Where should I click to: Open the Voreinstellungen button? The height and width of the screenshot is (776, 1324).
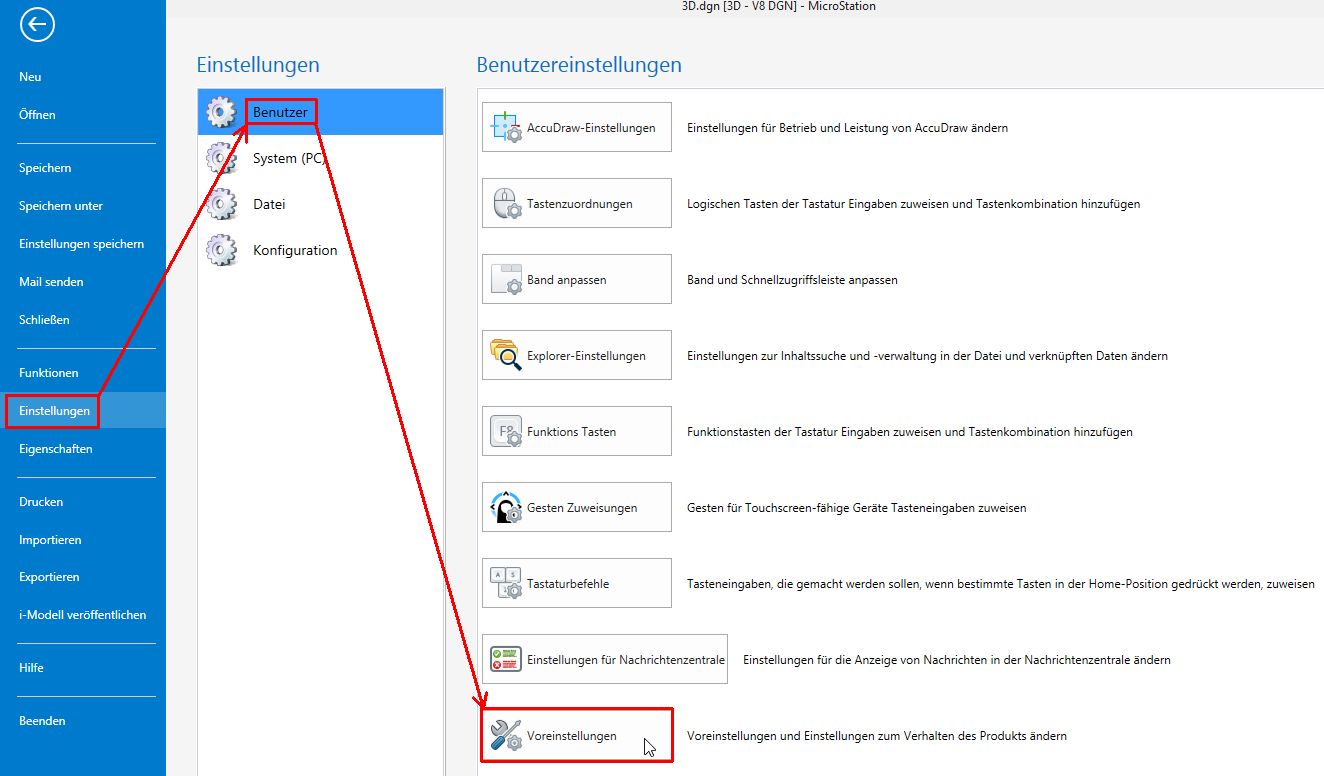click(577, 736)
